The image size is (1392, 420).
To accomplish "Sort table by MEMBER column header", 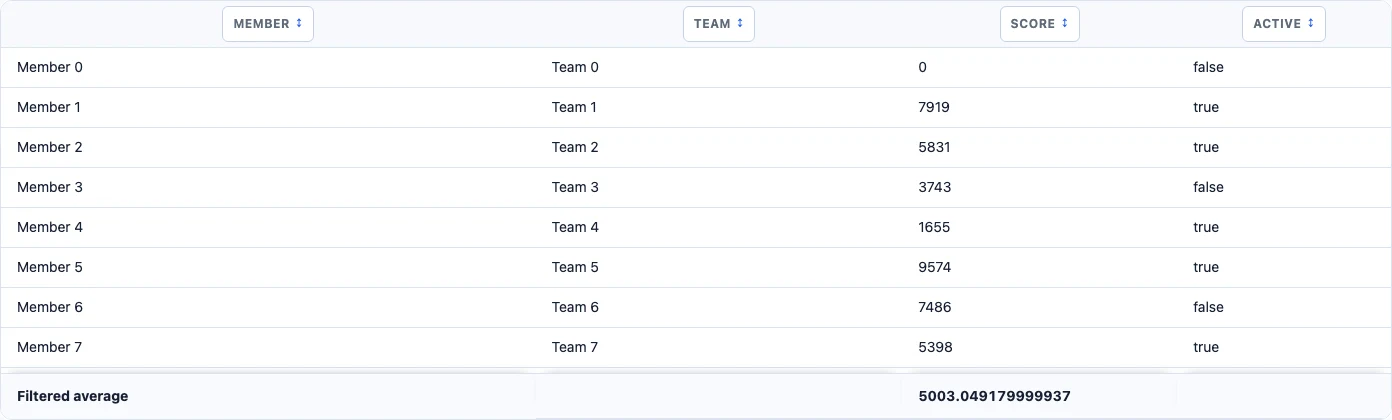I will coord(268,24).
